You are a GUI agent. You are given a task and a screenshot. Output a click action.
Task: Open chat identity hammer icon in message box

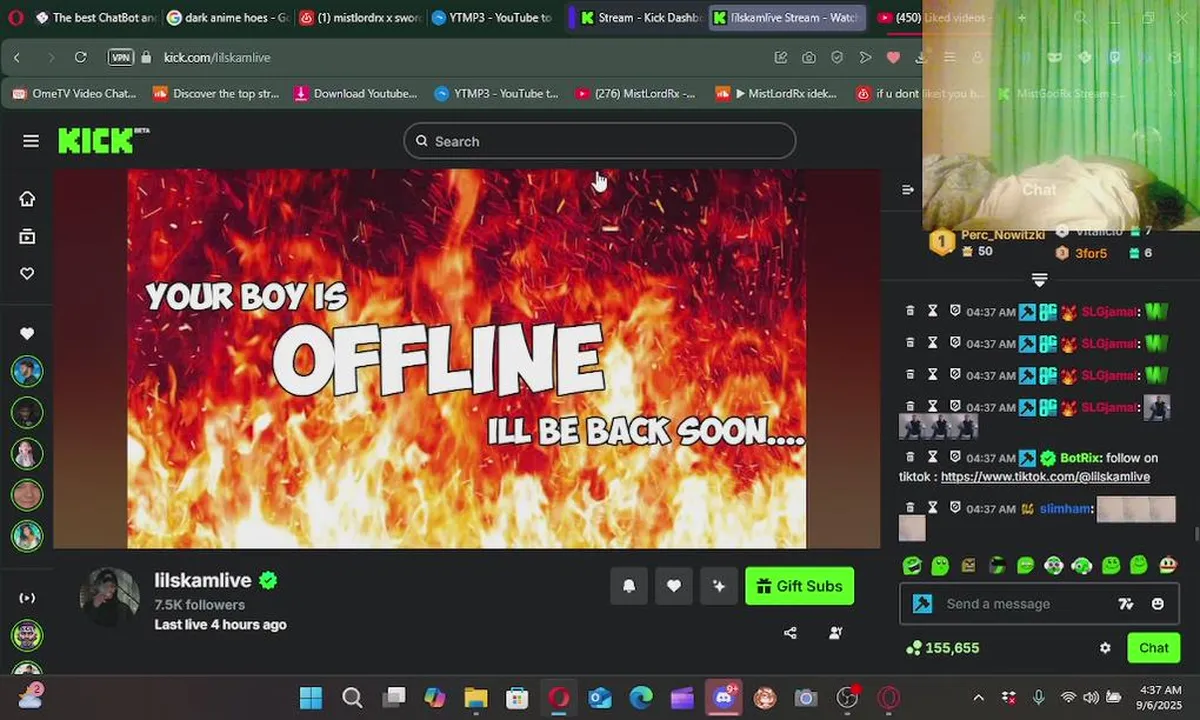click(922, 604)
